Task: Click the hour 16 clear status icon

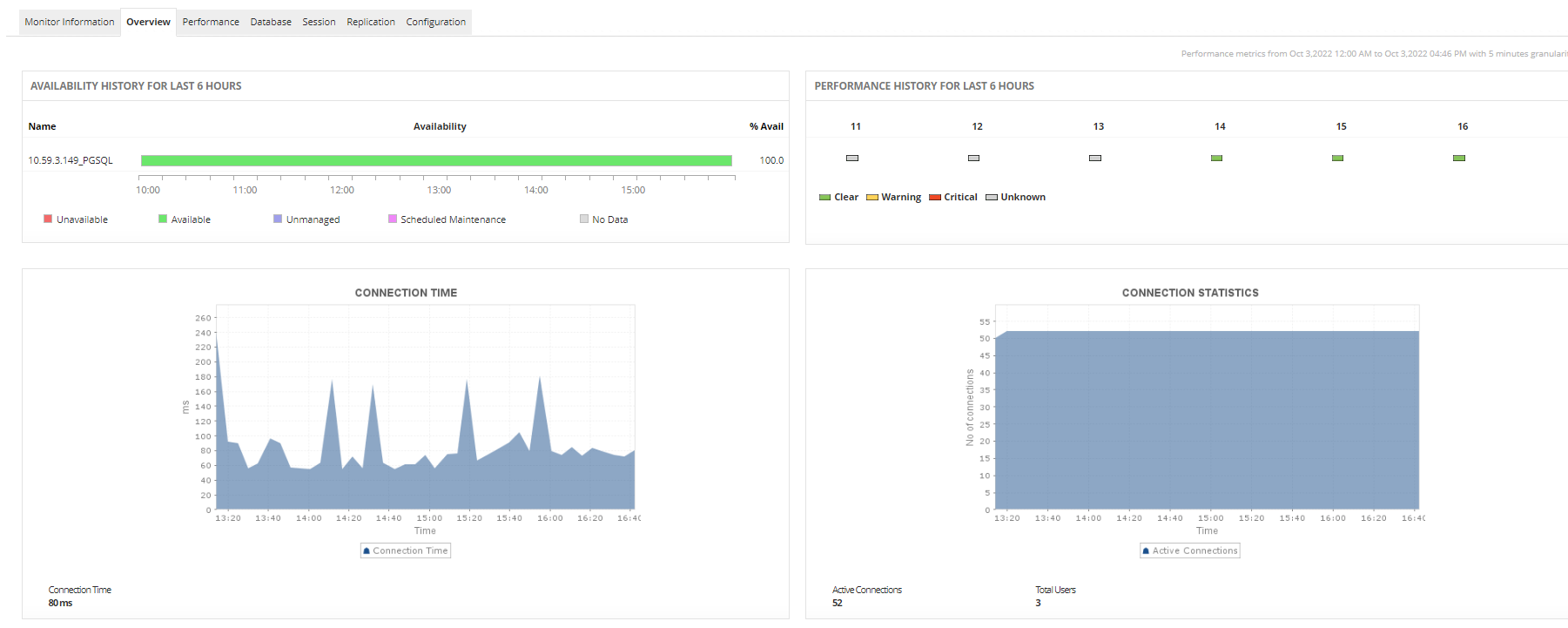Action: (x=1459, y=159)
